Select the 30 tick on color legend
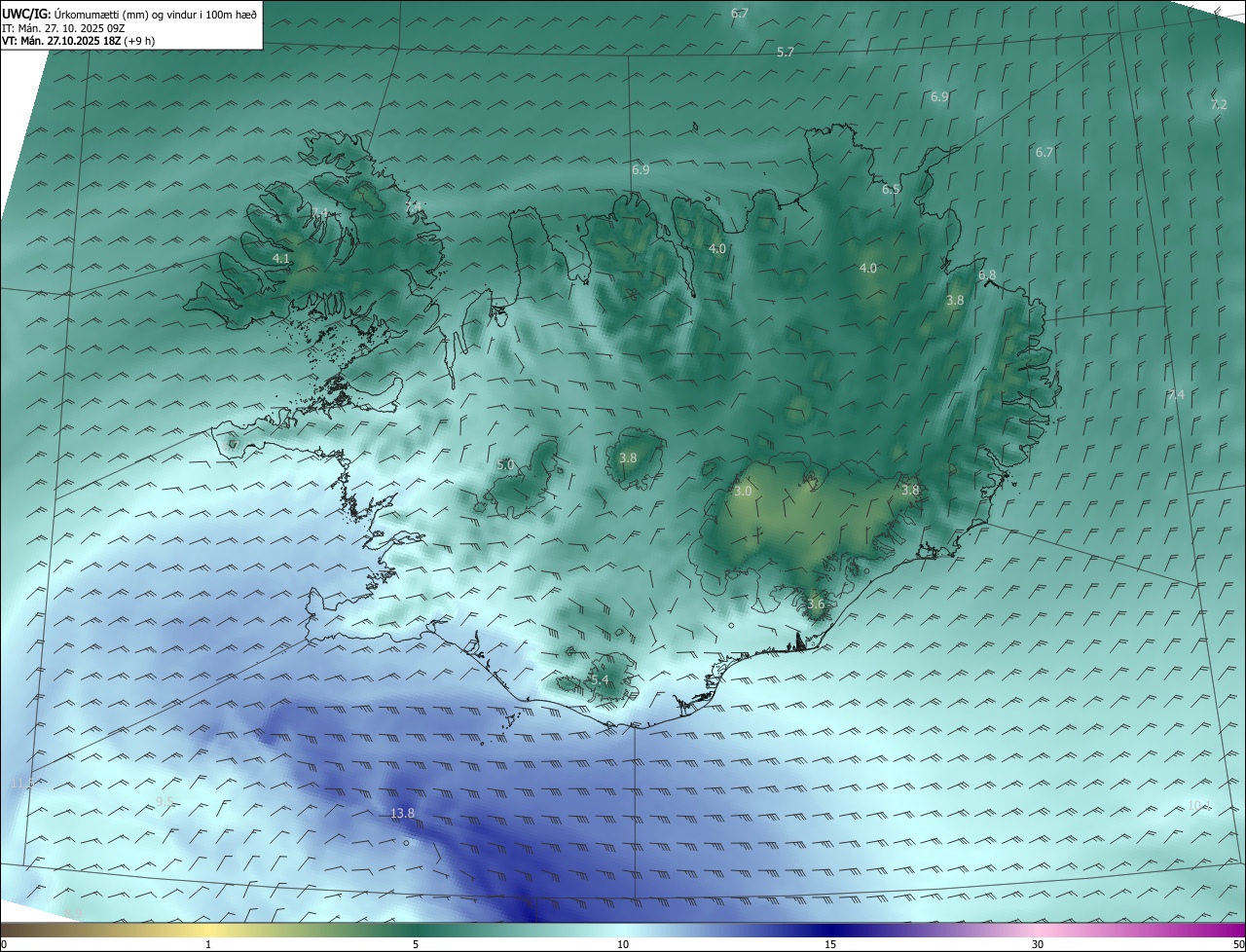1246x952 pixels. point(1038,944)
